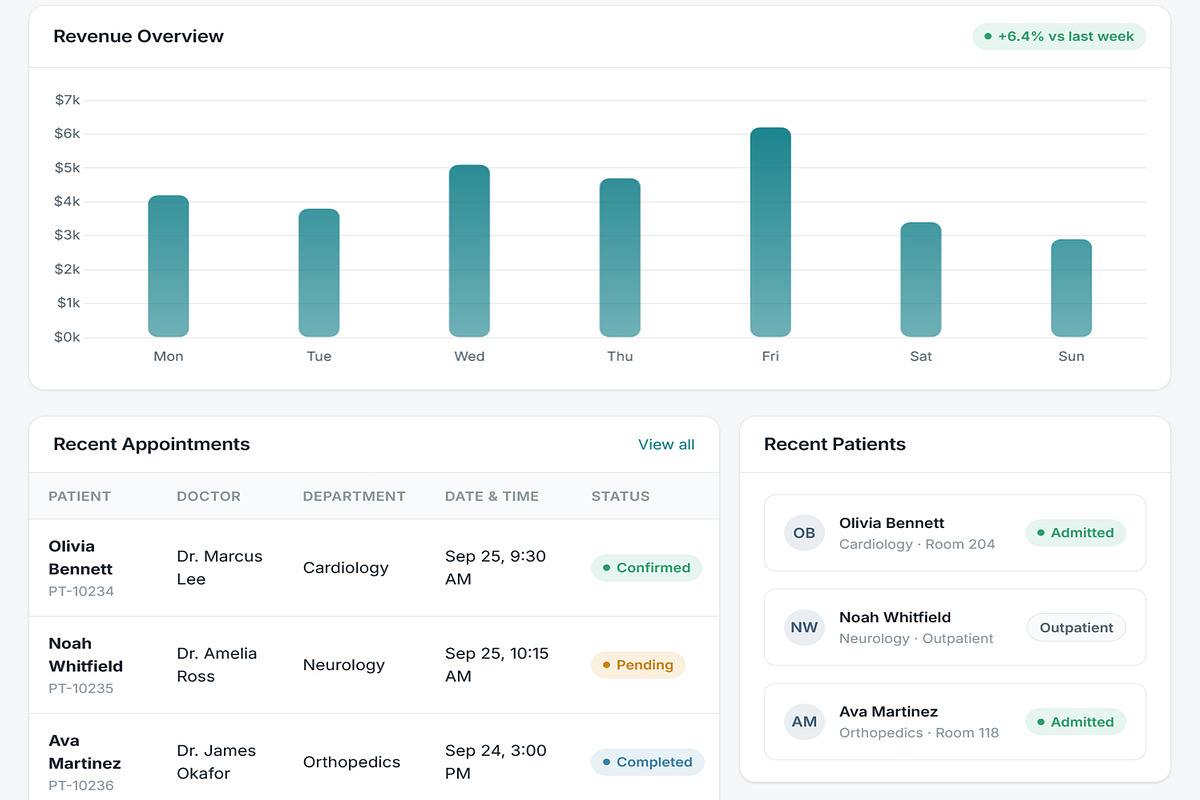Click Noah Whitfield name in Recent Patients
Viewport: 1200px width, 800px height.
click(895, 617)
